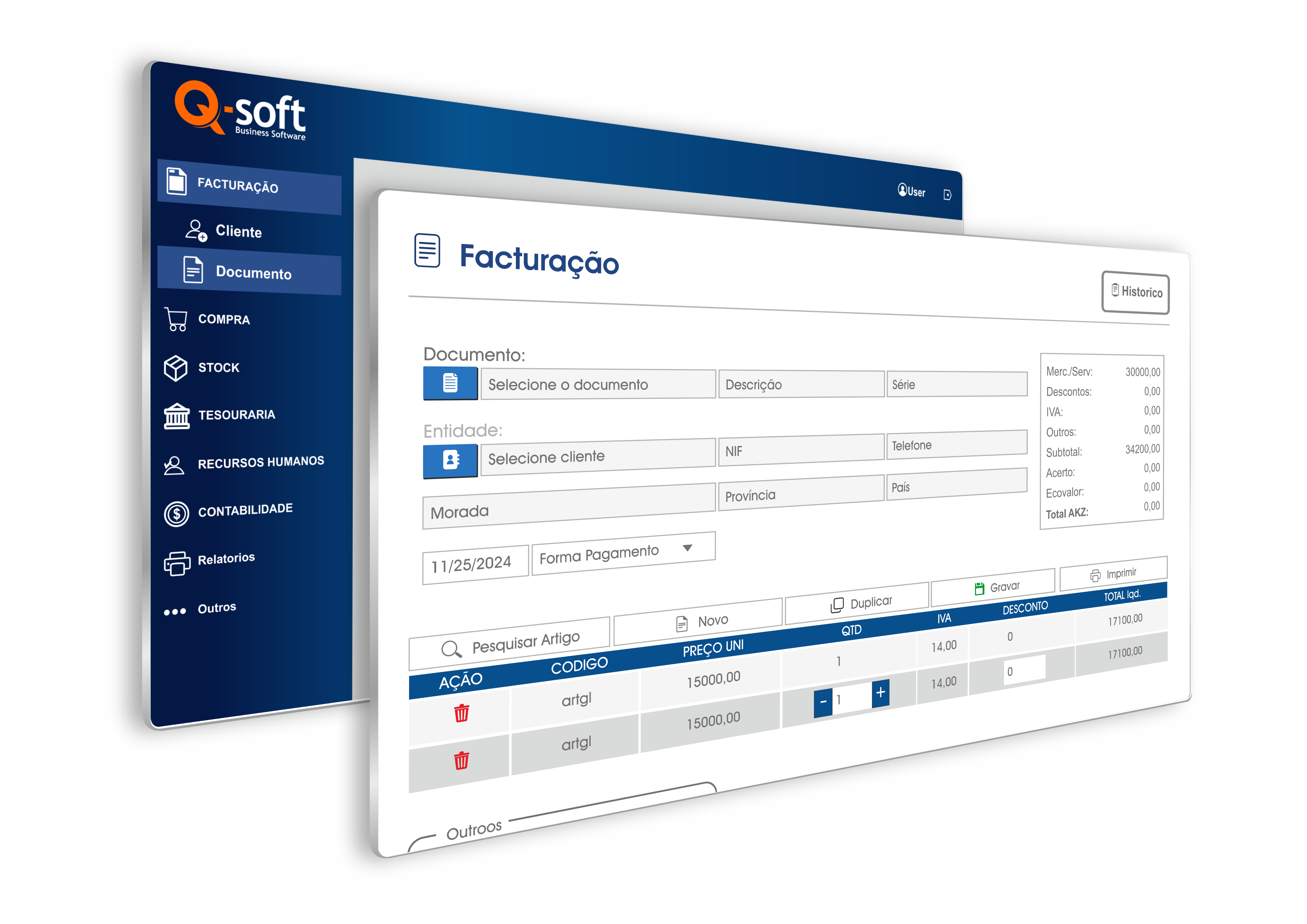Delete the second artgl row

462,760
